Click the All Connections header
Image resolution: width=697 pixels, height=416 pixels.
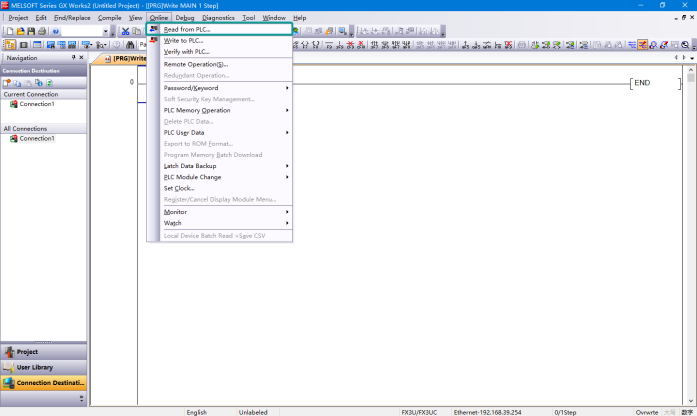(44, 128)
